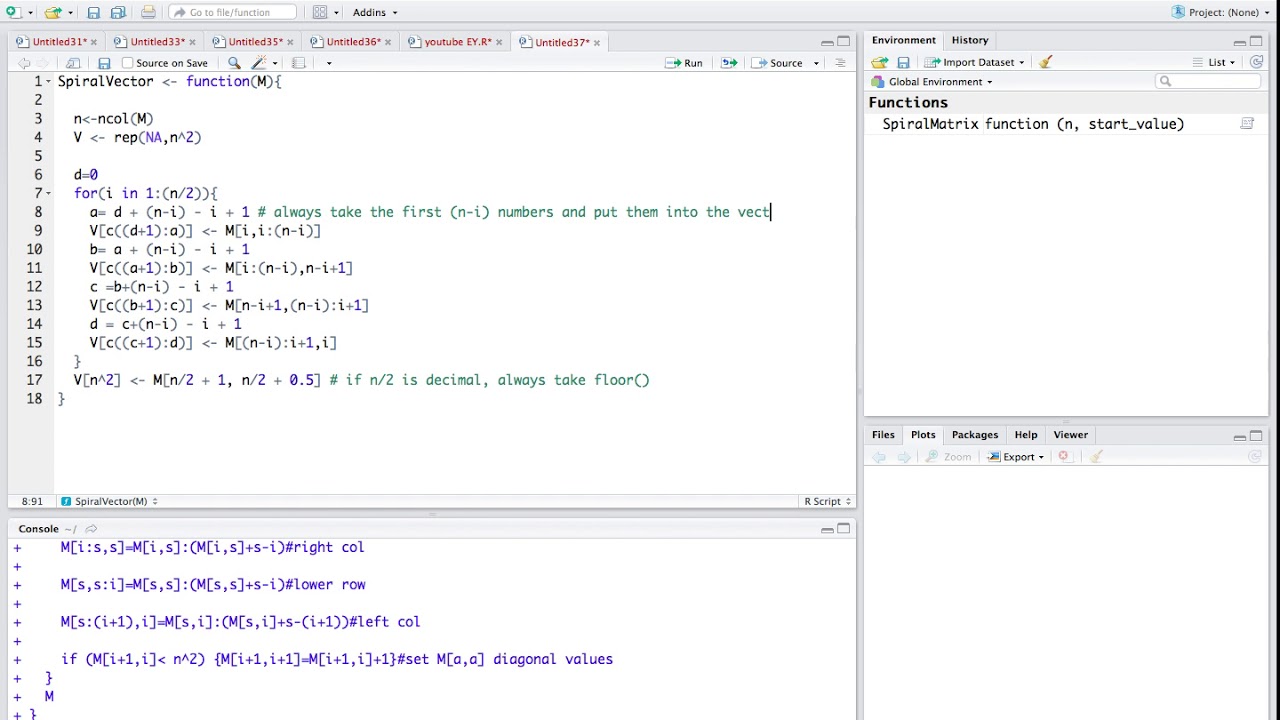This screenshot has width=1280, height=720.
Task: Click the Environment search box
Action: click(x=1209, y=82)
